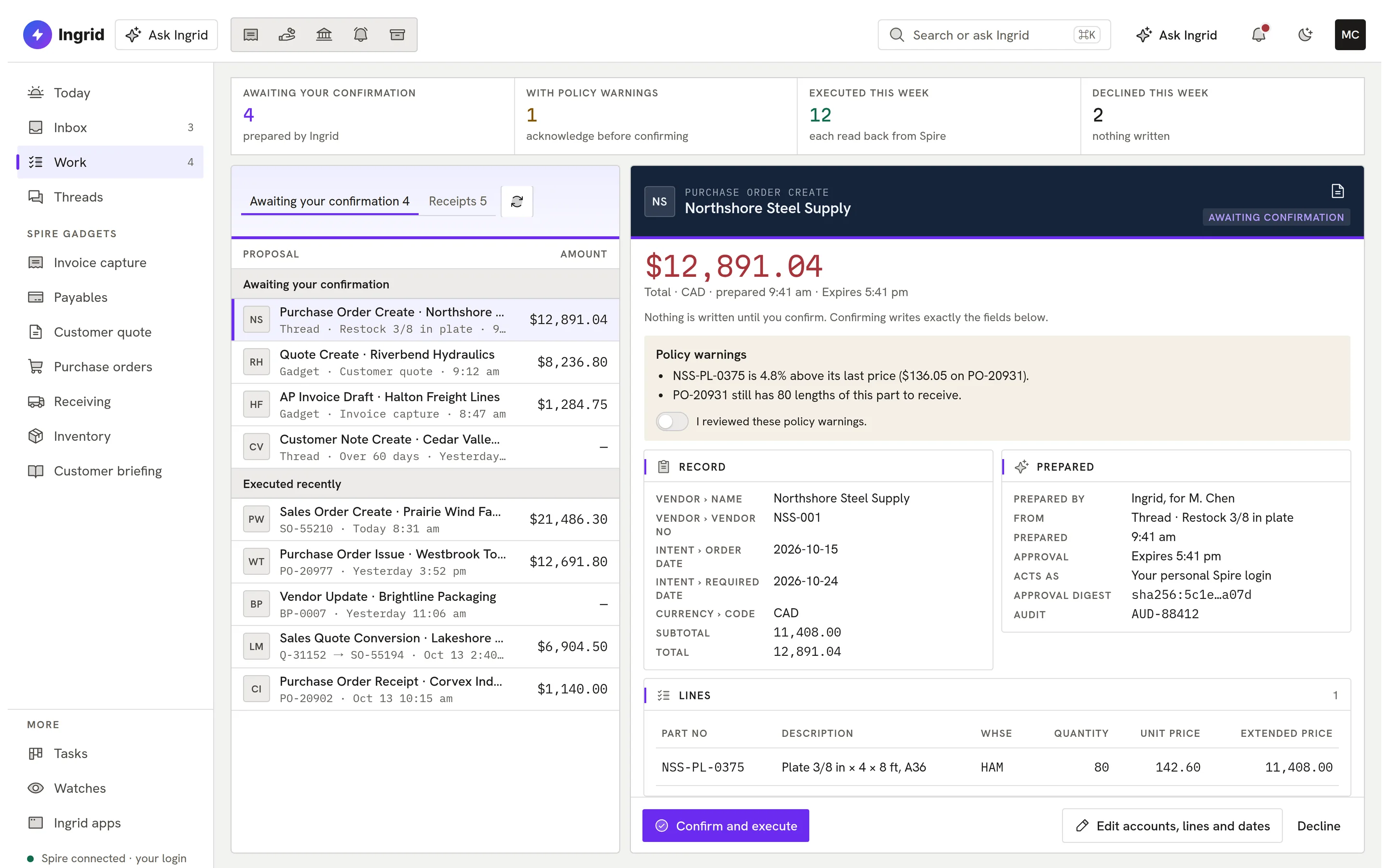The image size is (1389, 868).
Task: Open Vendor Update Brightline Packaging row
Action: pos(425,605)
